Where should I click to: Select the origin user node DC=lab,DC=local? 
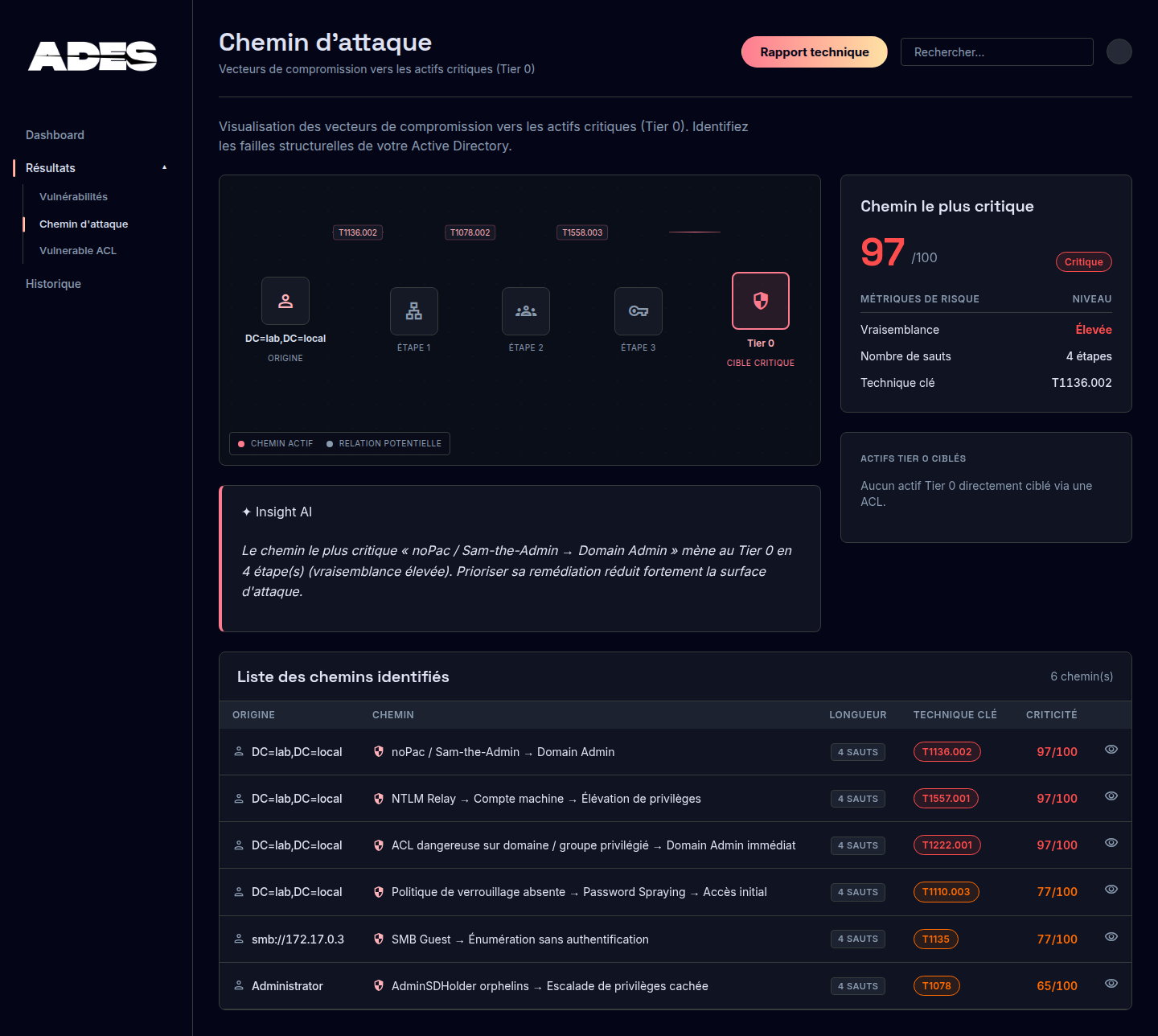click(285, 301)
